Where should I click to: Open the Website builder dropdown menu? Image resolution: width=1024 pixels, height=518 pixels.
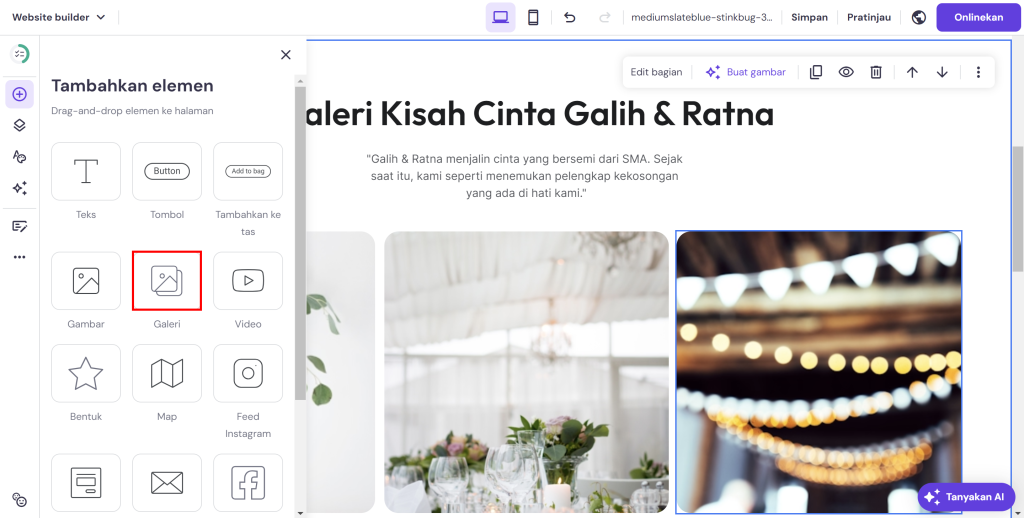click(59, 18)
